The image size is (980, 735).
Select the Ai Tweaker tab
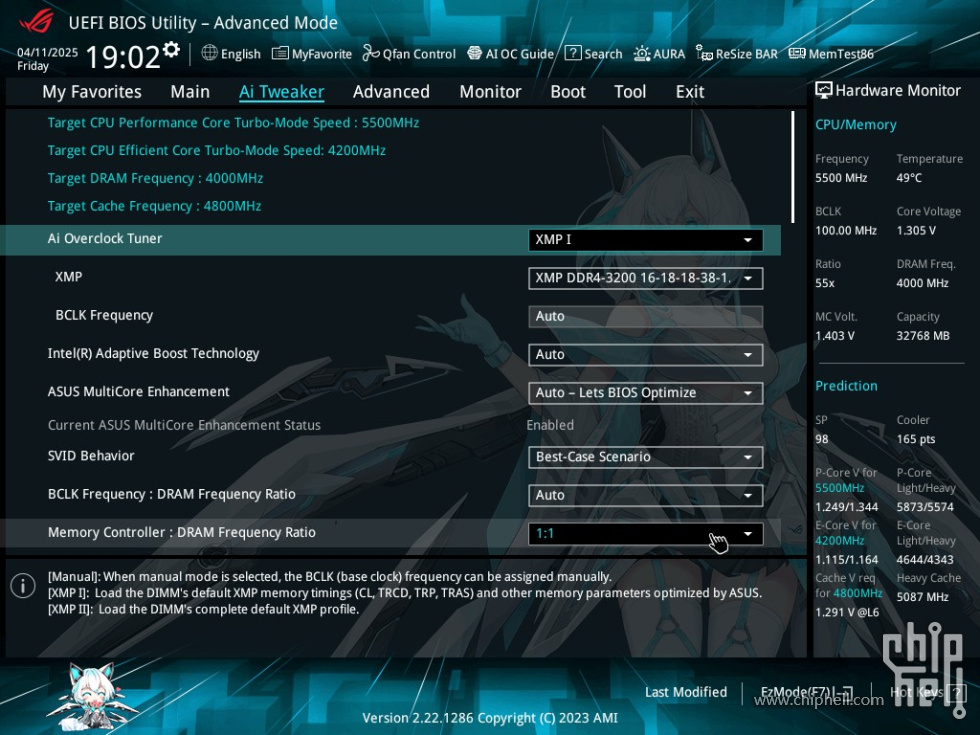[281, 92]
